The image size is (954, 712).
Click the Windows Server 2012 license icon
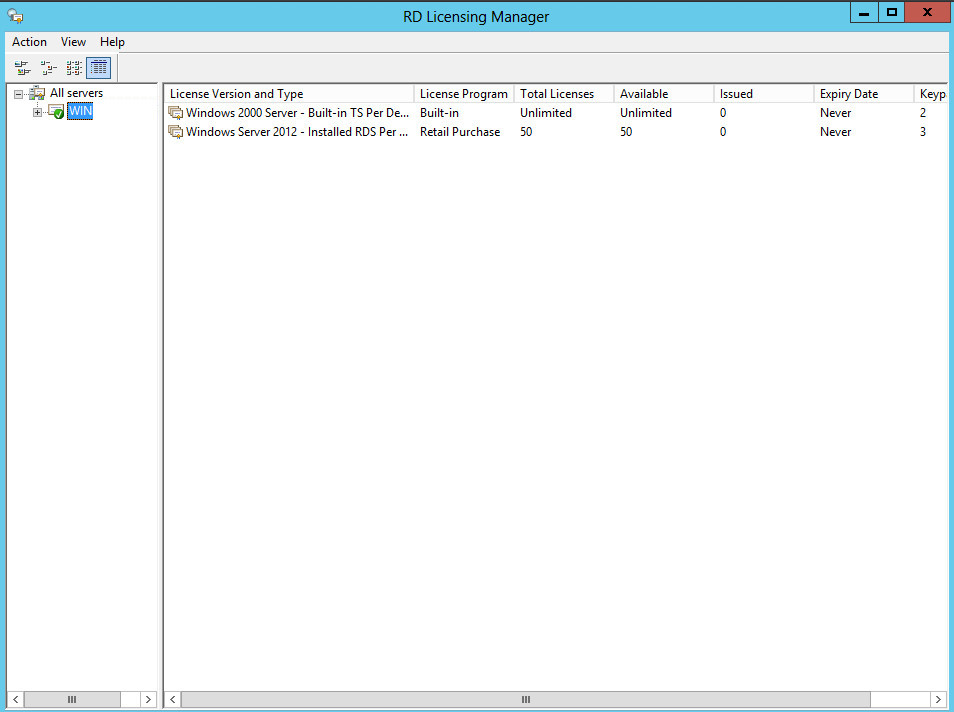click(176, 132)
